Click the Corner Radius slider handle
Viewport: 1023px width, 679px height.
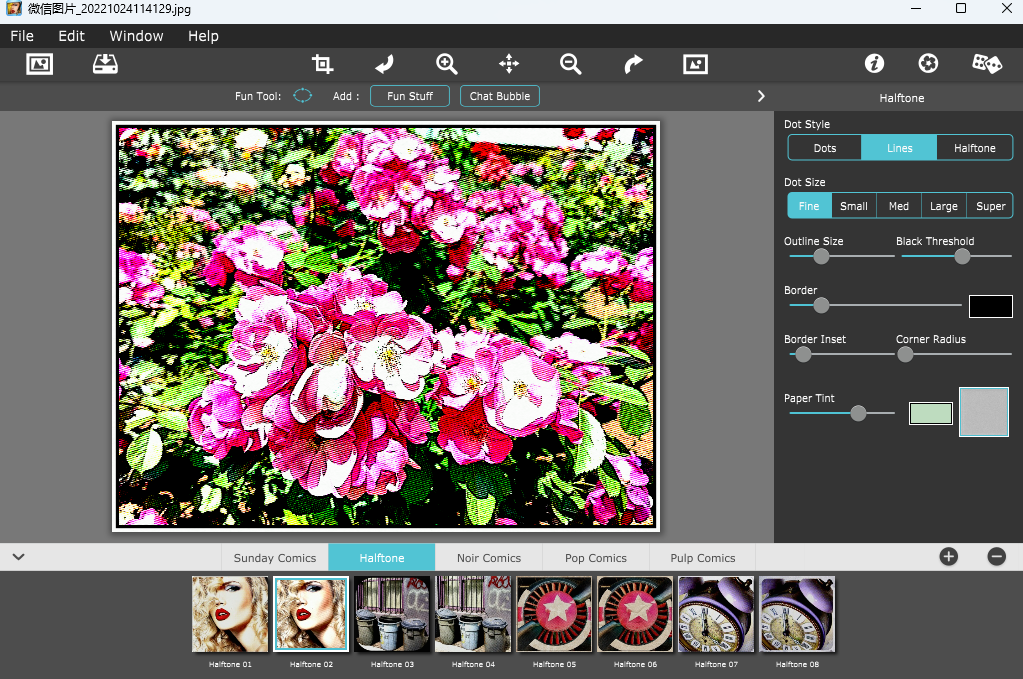click(x=905, y=354)
